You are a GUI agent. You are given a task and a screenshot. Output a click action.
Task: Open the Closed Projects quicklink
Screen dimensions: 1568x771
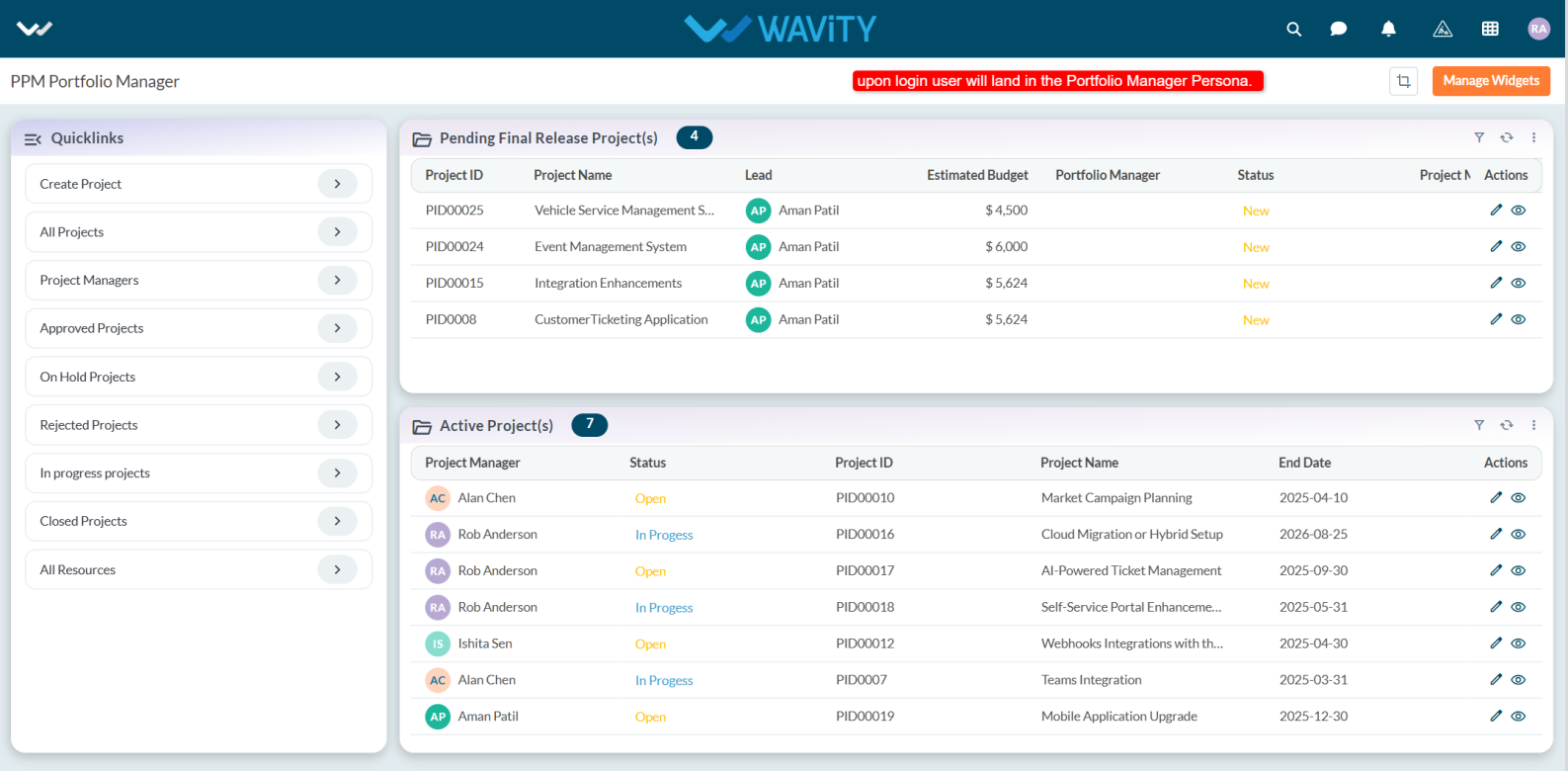pos(199,521)
